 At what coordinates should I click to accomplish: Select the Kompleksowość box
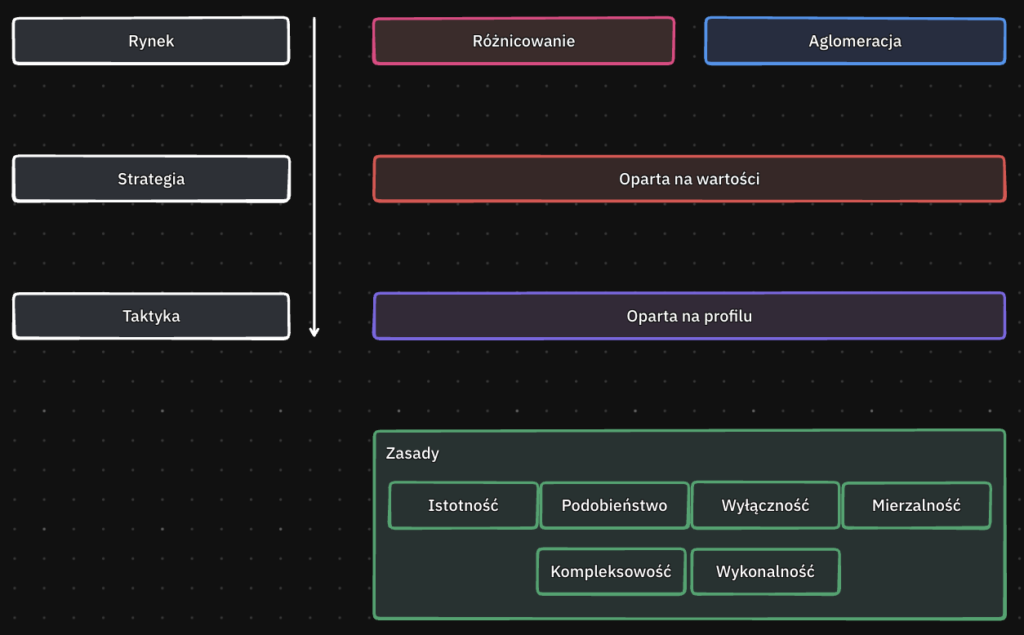point(611,572)
